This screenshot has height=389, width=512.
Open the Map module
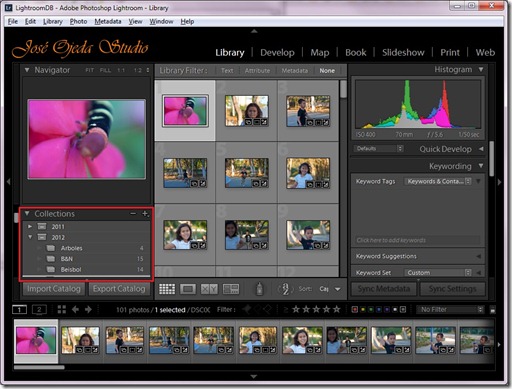(x=320, y=53)
